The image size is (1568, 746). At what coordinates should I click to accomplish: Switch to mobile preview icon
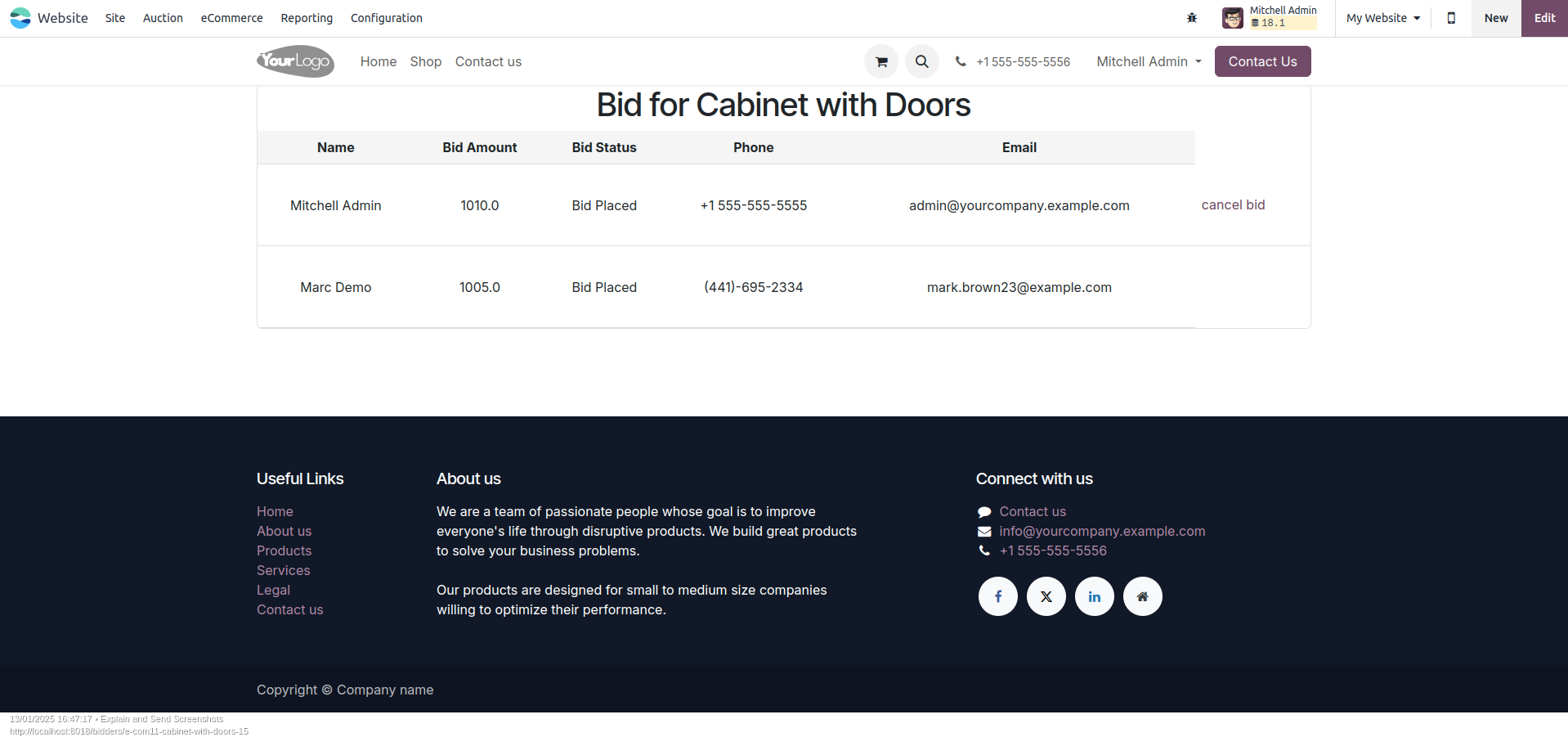click(1451, 18)
